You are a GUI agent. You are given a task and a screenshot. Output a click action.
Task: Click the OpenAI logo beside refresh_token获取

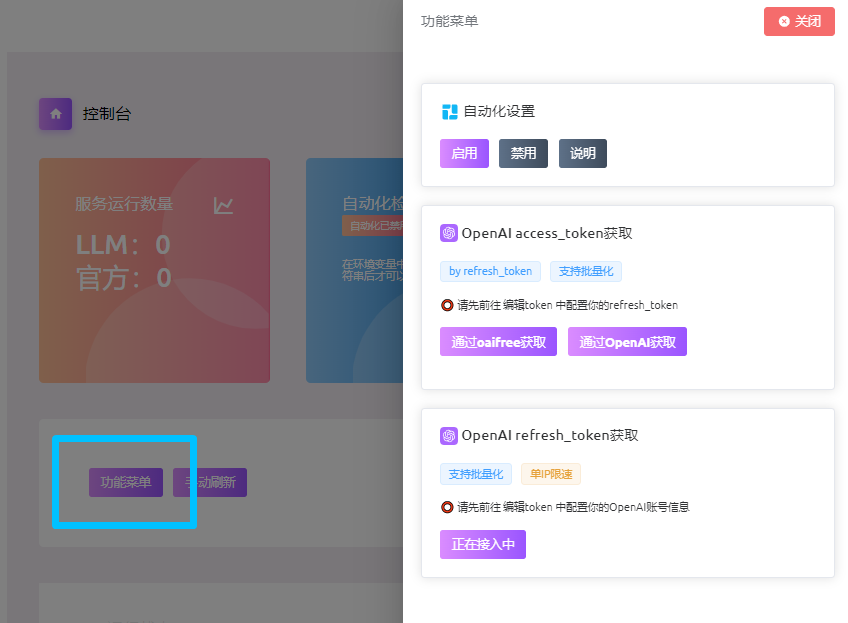pos(449,436)
